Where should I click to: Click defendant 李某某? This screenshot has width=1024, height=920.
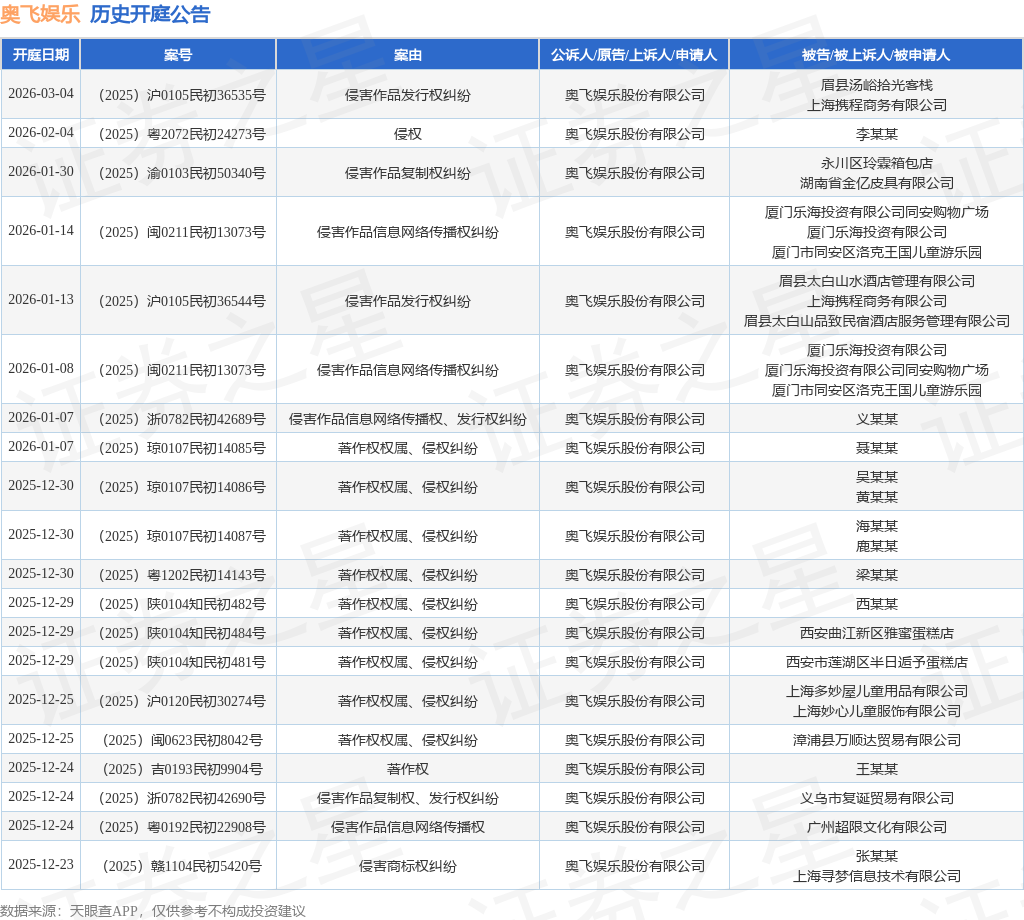click(876, 135)
